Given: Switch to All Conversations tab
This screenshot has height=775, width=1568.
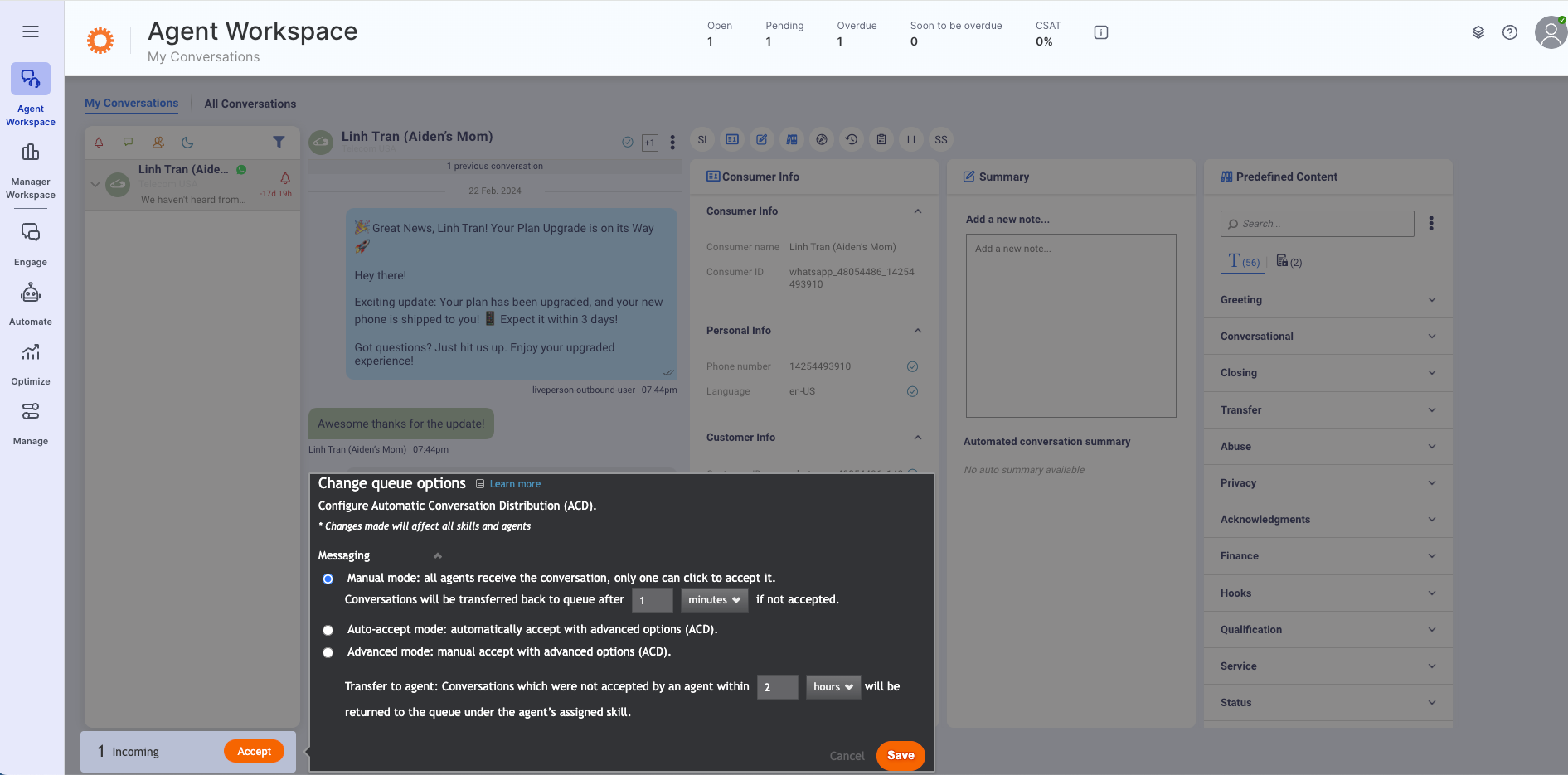Looking at the screenshot, I should tap(250, 104).
